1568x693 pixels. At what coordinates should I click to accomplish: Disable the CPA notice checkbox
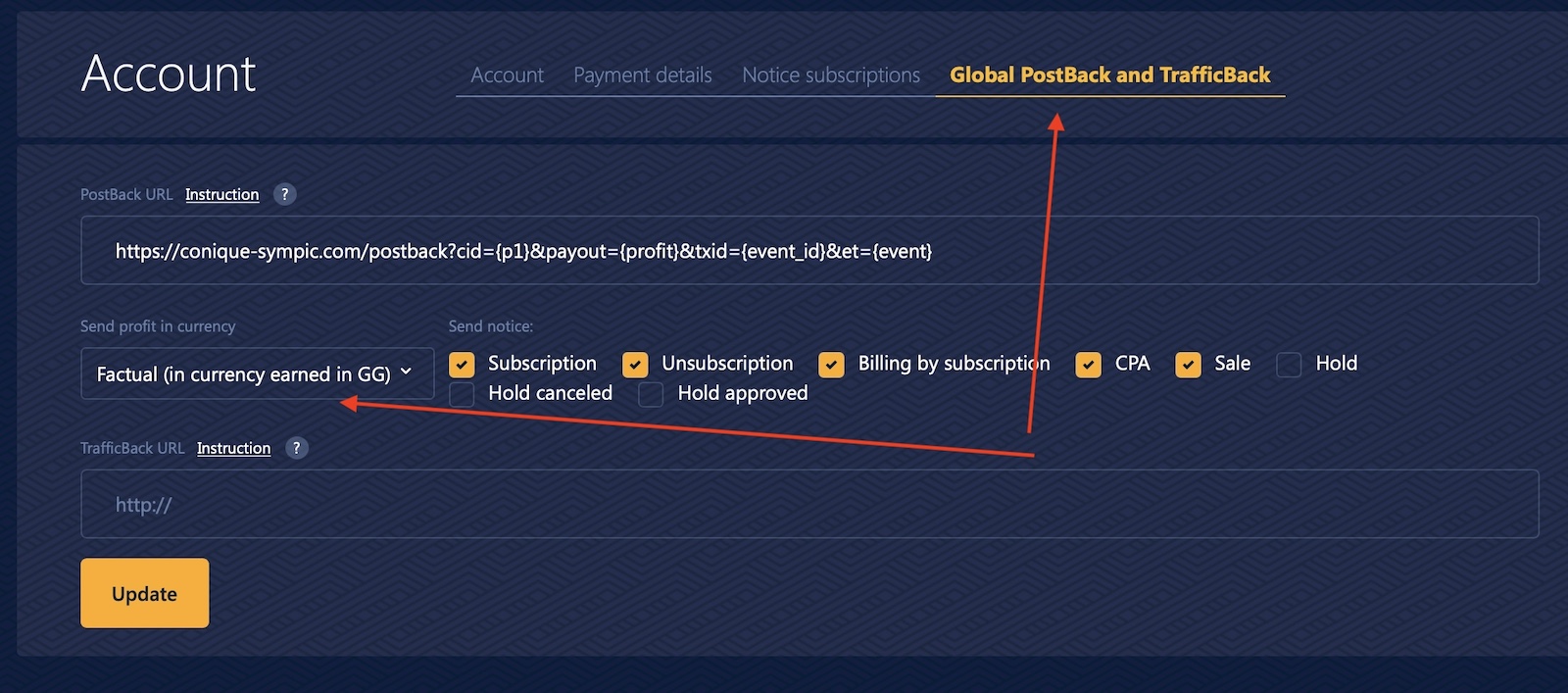click(1088, 365)
